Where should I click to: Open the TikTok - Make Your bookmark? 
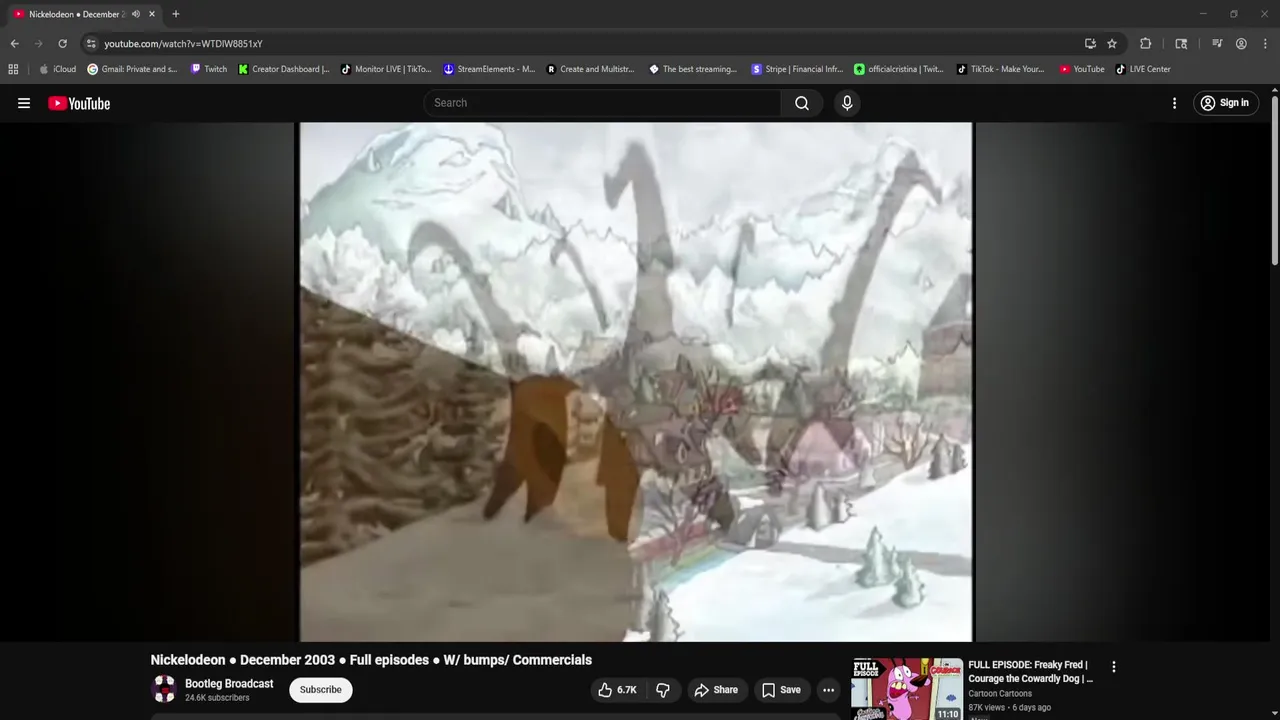tap(1001, 69)
